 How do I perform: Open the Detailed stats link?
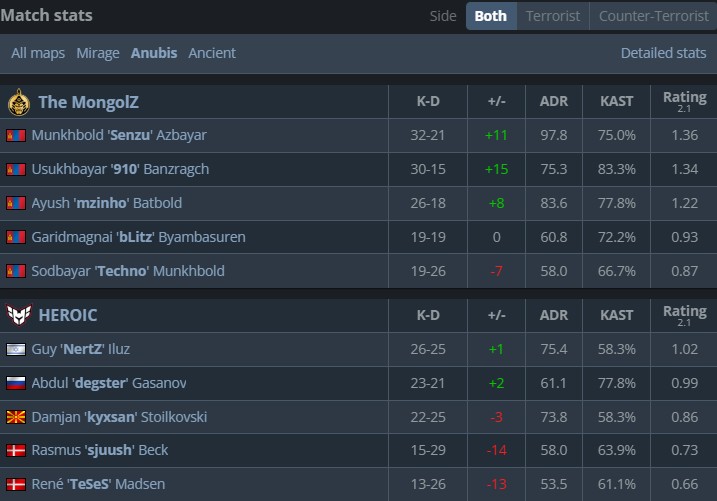(x=663, y=53)
